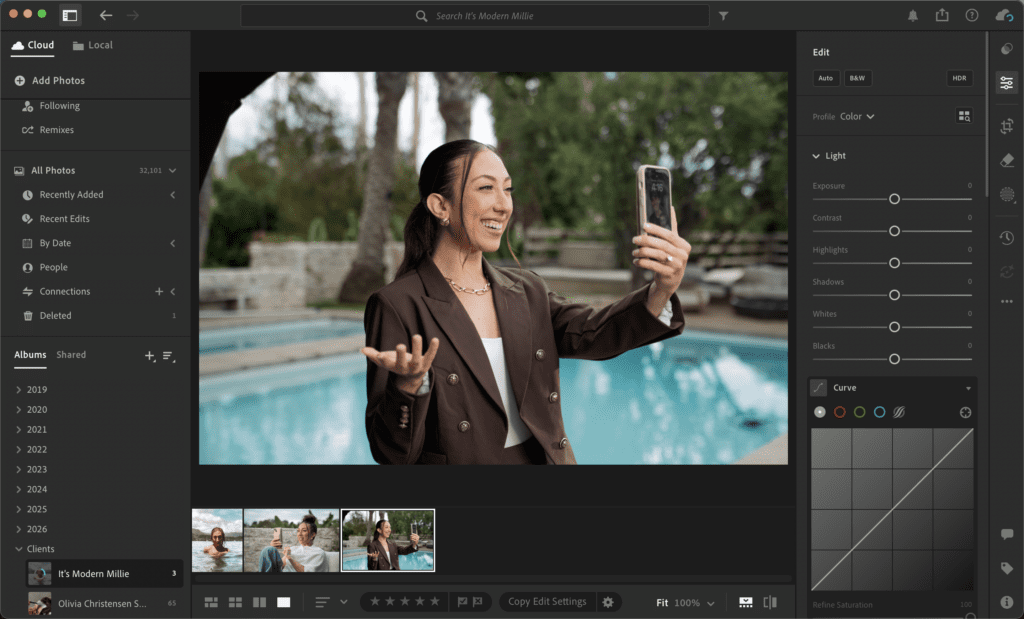Viewport: 1024px width, 619px height.
Task: Collapse the Light section
Action: click(817, 156)
